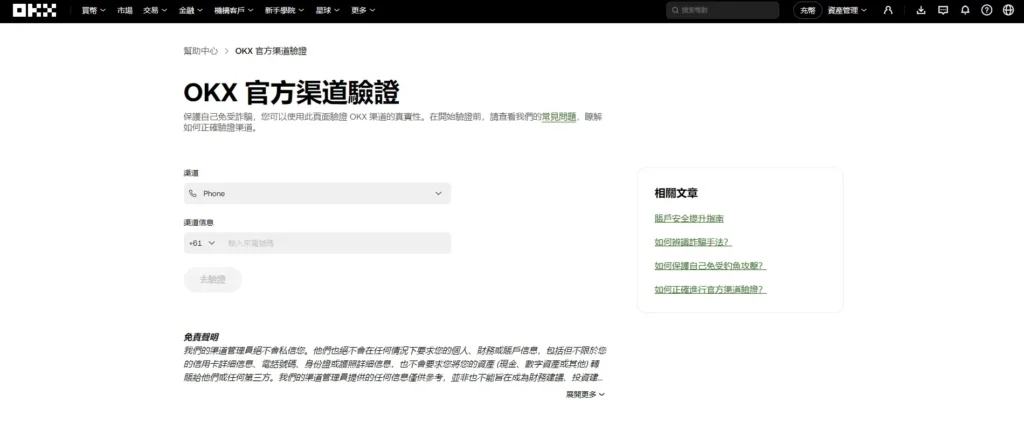The height and width of the screenshot is (430, 1024).
Task: Open 如何辨識詐騙手法 article
Action: pos(693,242)
